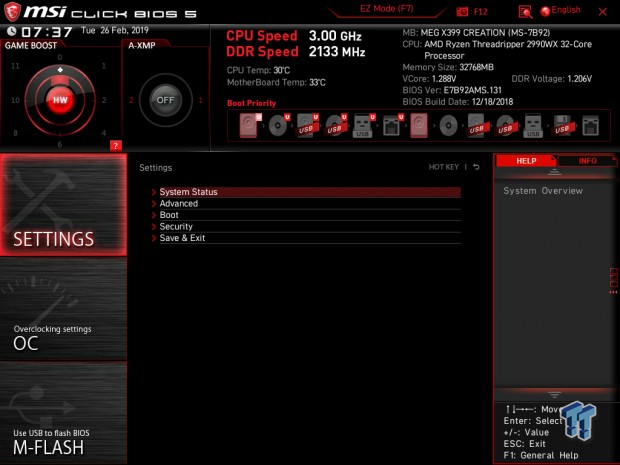Set Game Boost dial to 4
The image size is (620, 465).
coord(104,133)
